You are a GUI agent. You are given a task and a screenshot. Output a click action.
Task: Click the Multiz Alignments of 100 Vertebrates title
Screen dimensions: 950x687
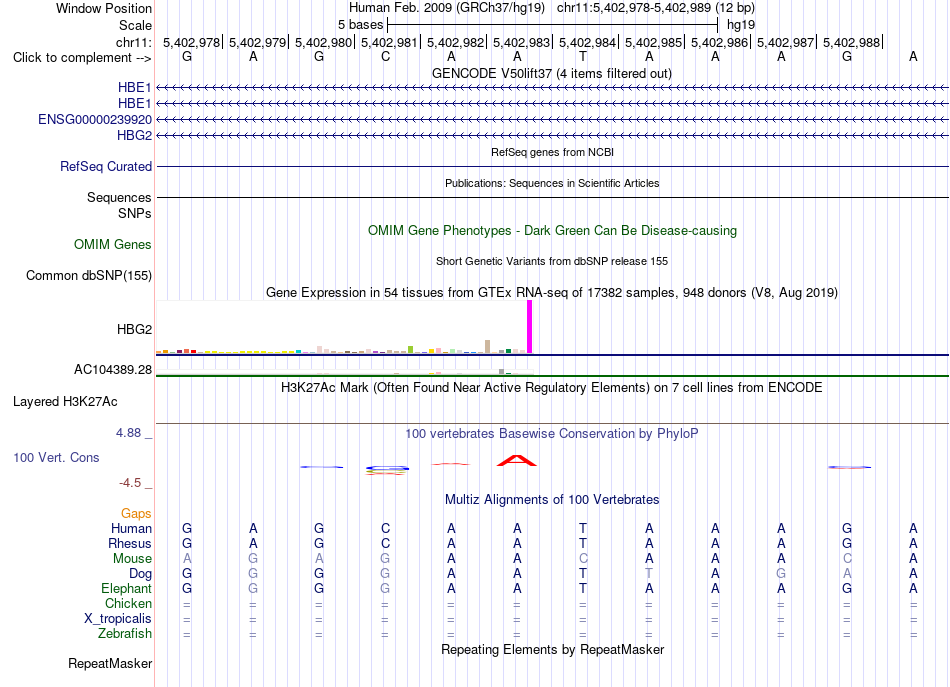[x=552, y=499]
